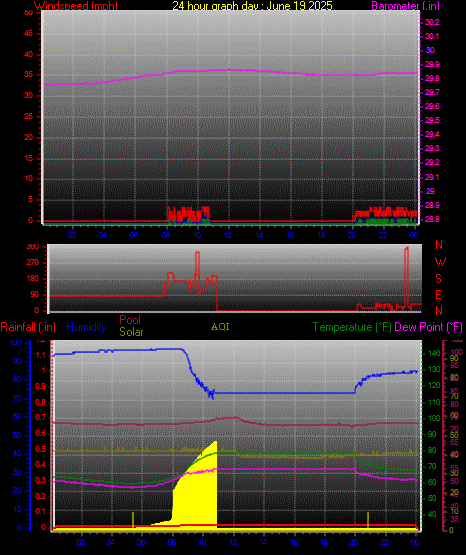Click the Humidity legend label

pos(86,327)
